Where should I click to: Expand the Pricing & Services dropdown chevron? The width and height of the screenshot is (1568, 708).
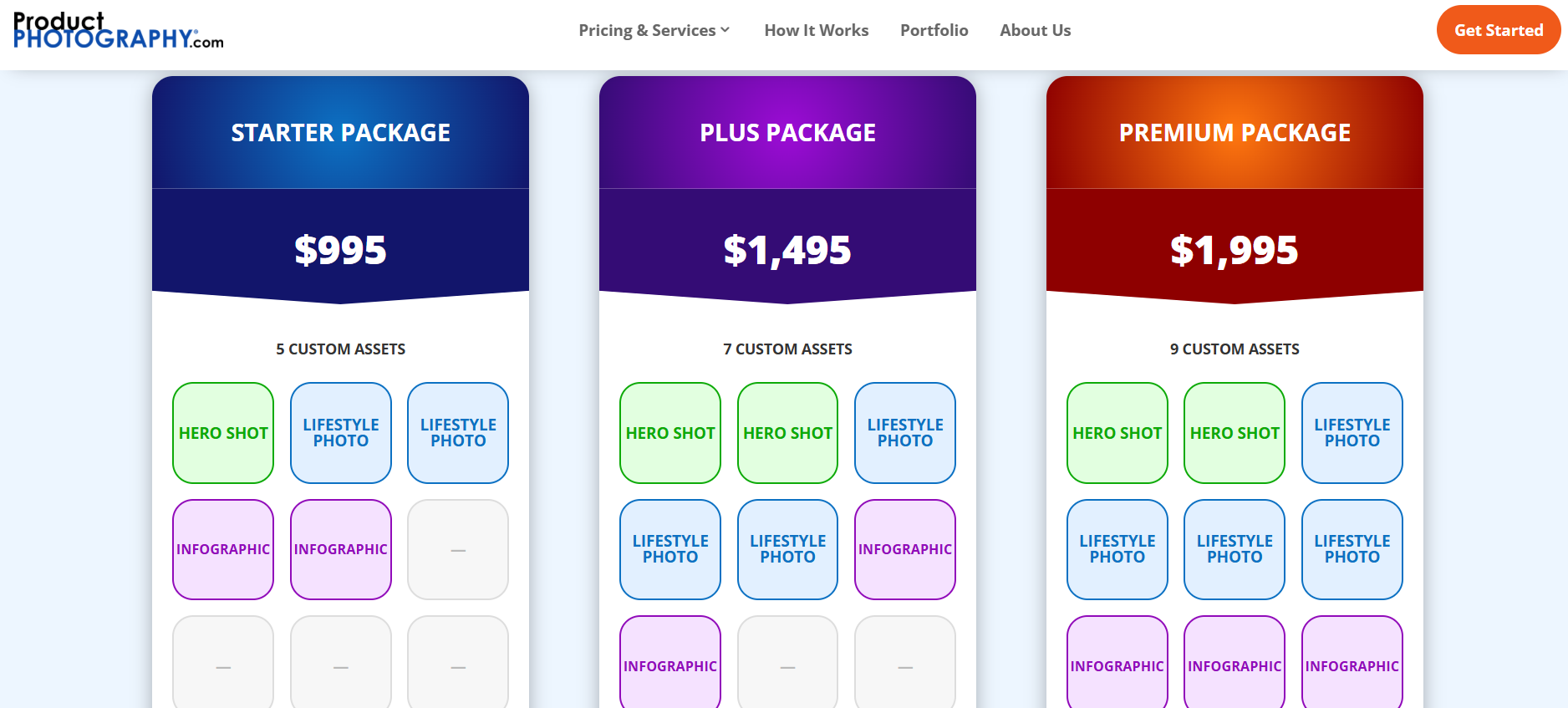pyautogui.click(x=725, y=30)
